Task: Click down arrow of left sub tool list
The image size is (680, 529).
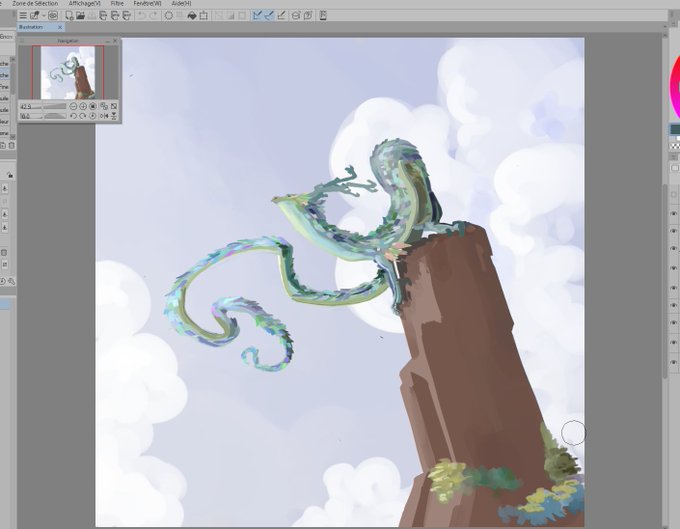Action: click(13, 137)
